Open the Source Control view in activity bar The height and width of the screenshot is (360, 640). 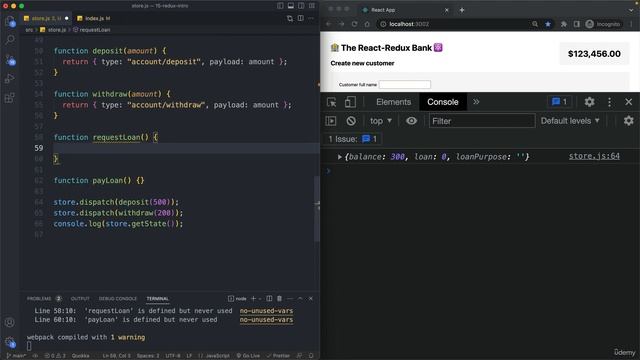(x=10, y=60)
